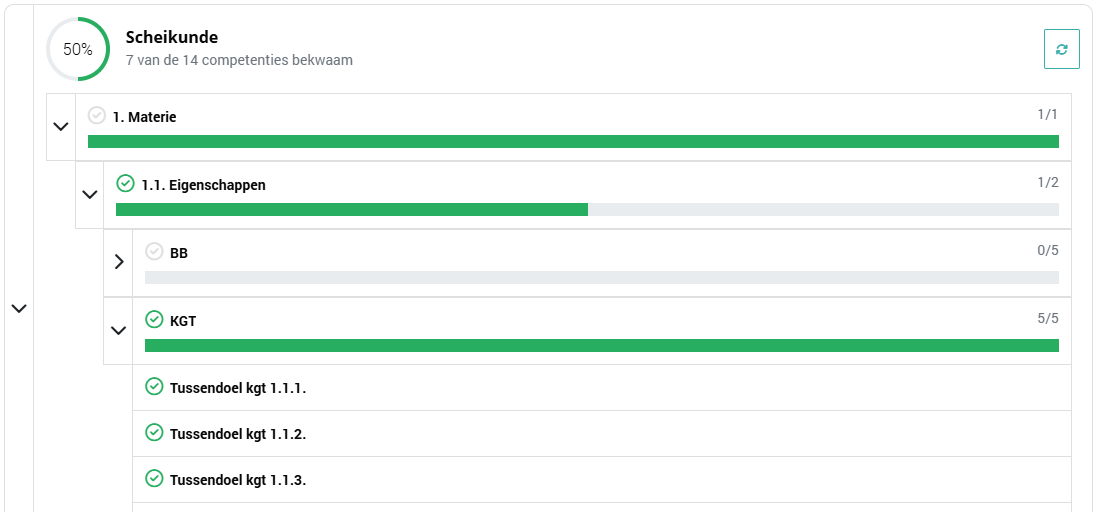Select the Tussendoel kgt 1.1.2. label
Screen dimensions: 1099x512
pos(238,434)
